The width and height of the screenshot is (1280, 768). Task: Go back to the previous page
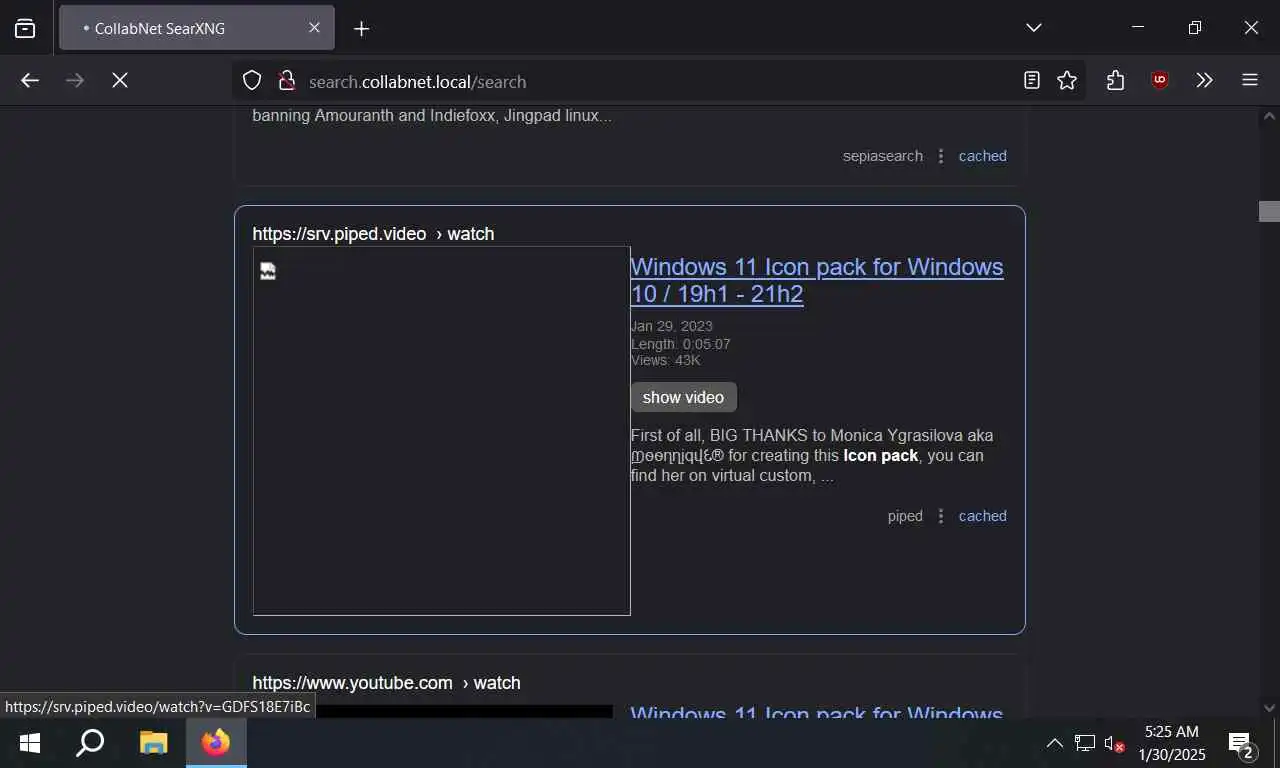pos(30,80)
